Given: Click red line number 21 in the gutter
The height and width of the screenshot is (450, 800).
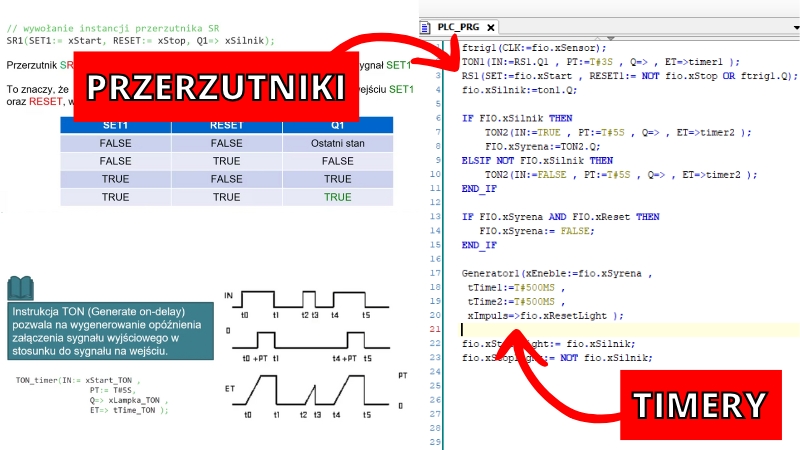Looking at the screenshot, I should (435, 329).
